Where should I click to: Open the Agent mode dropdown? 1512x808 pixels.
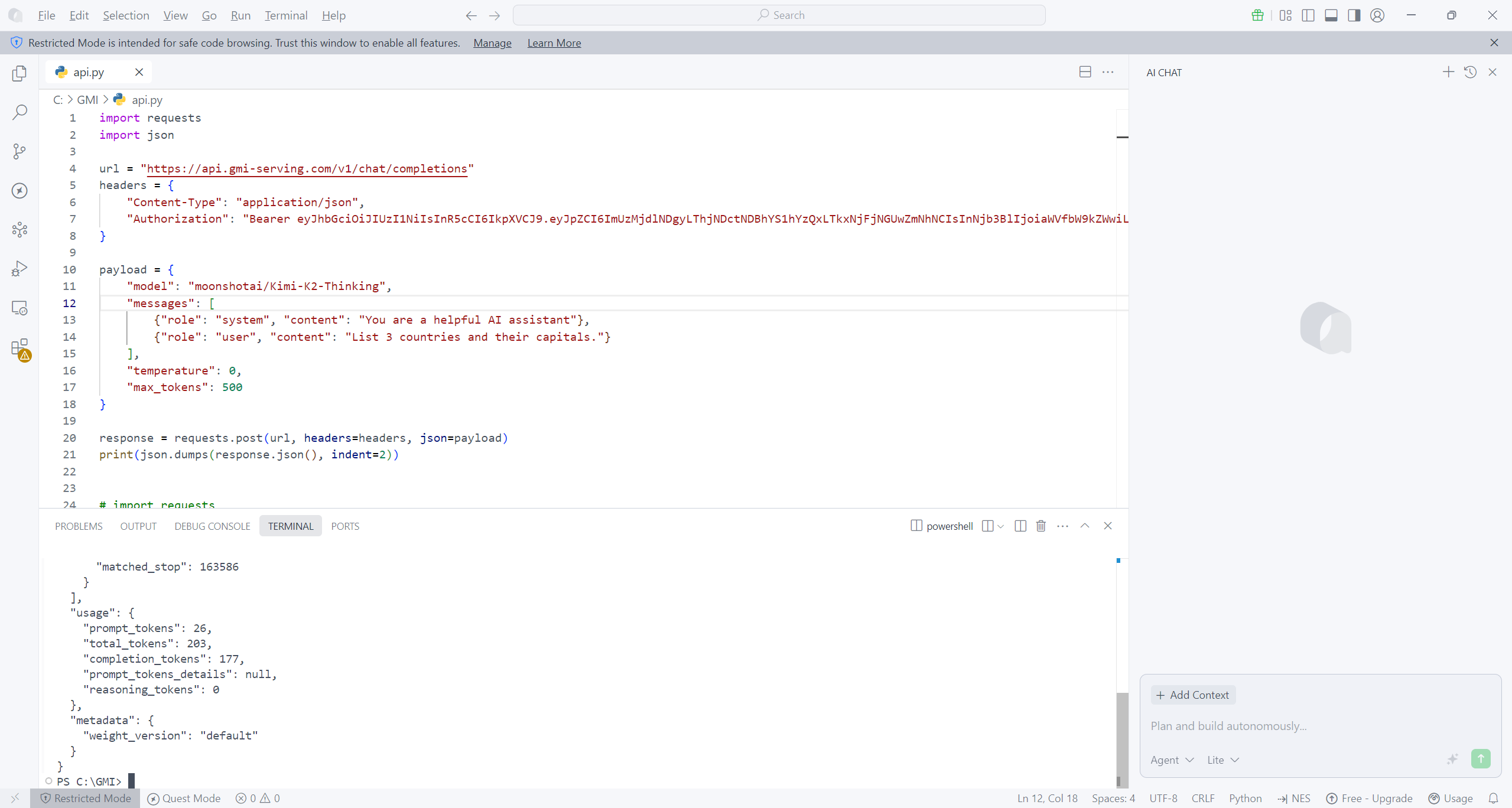1172,760
